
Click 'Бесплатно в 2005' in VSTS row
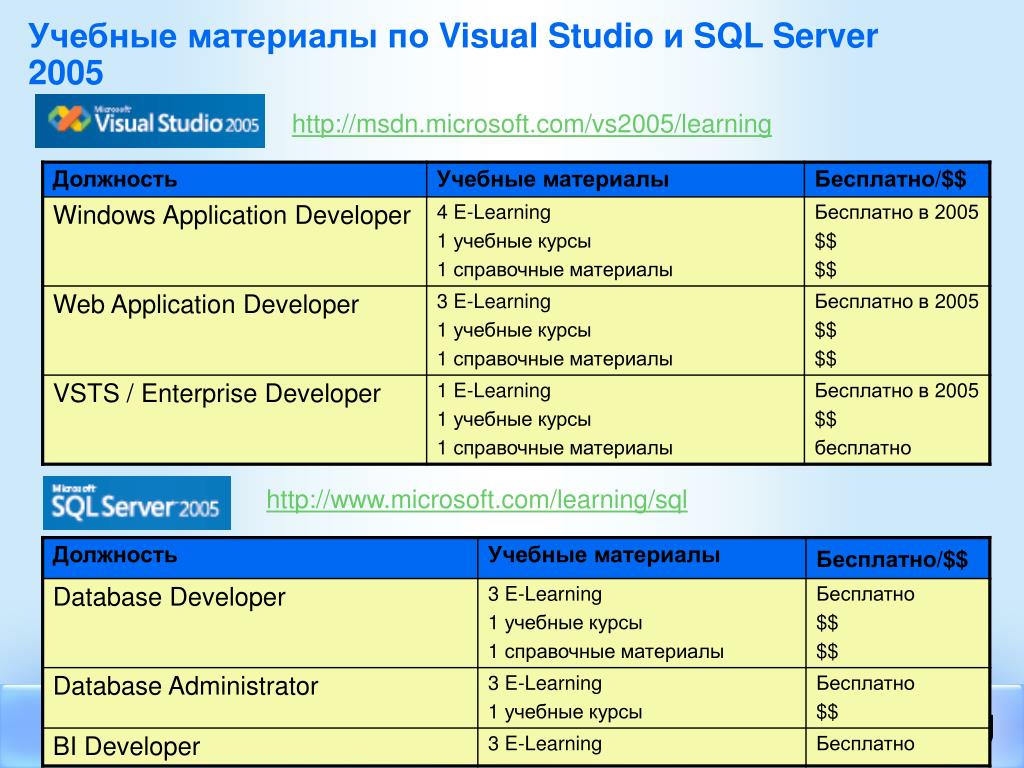(x=897, y=391)
